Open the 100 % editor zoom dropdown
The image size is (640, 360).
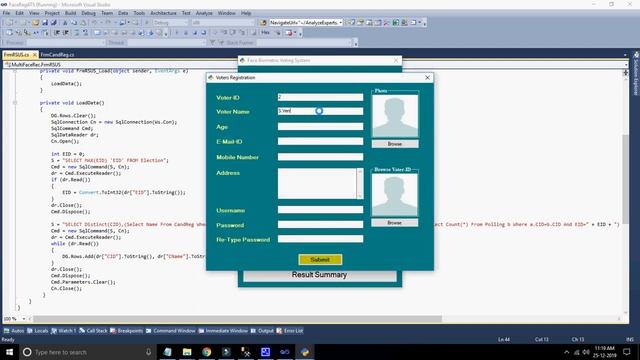14,318
